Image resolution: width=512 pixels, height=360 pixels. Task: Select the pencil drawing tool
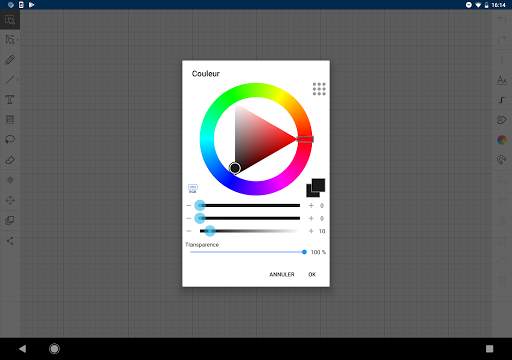(10, 60)
